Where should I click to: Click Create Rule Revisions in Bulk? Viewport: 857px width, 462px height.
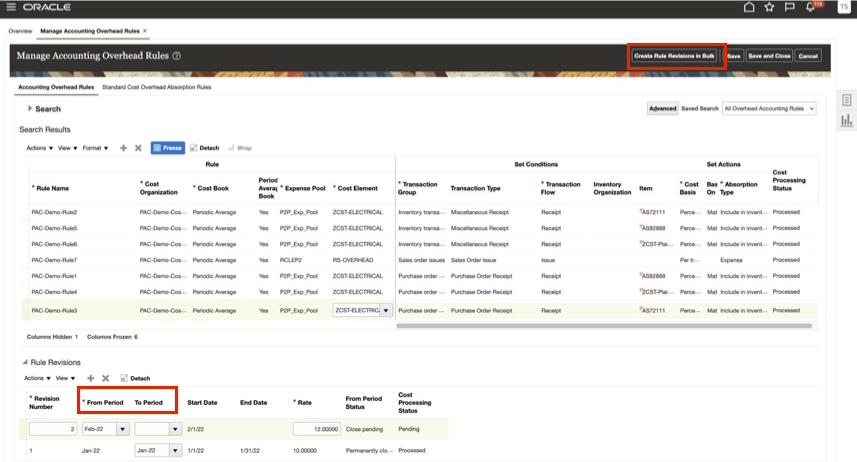(674, 56)
